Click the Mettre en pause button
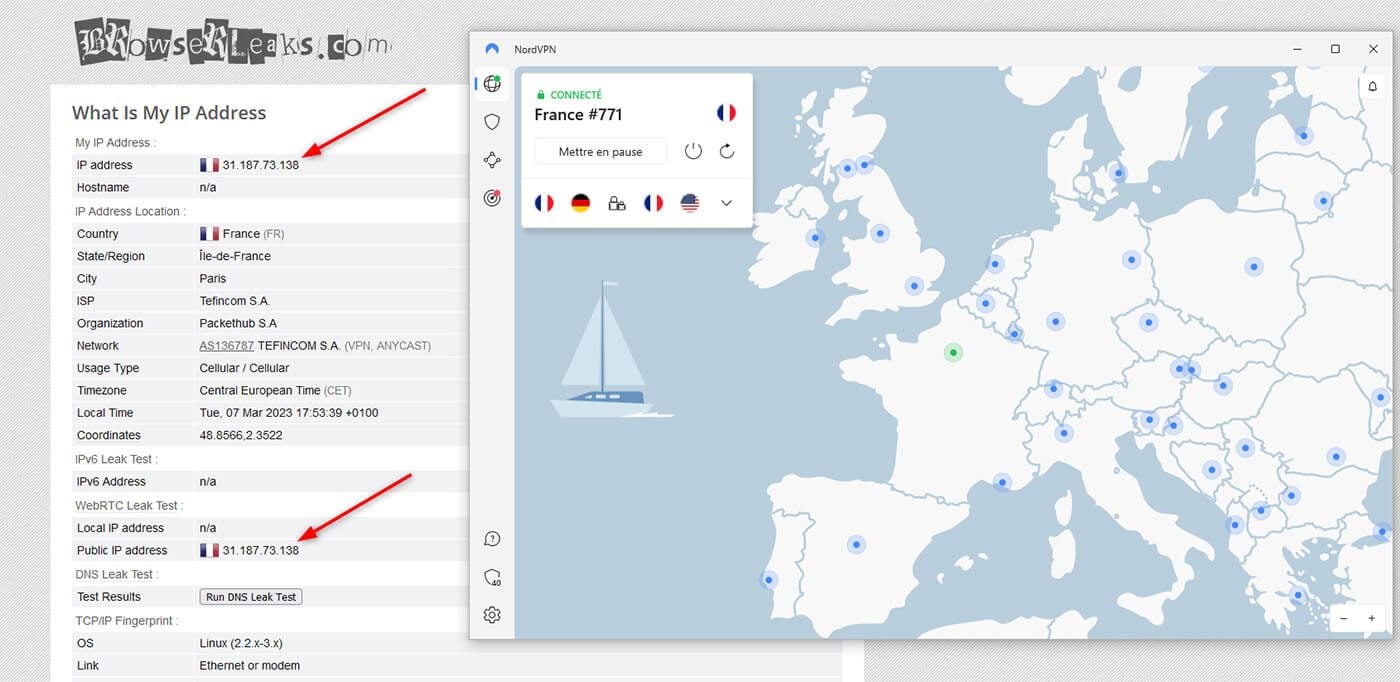1400x682 pixels. 600,151
